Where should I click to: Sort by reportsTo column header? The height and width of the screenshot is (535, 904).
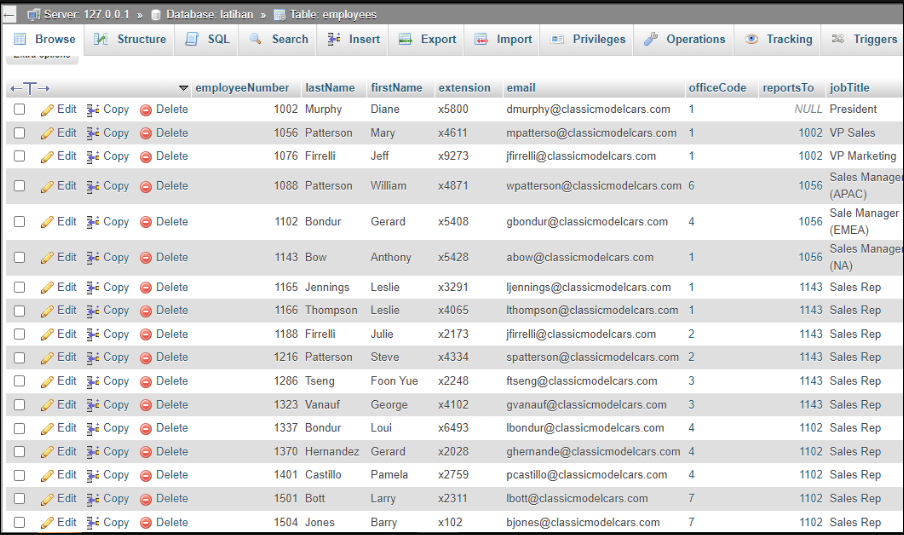point(788,88)
